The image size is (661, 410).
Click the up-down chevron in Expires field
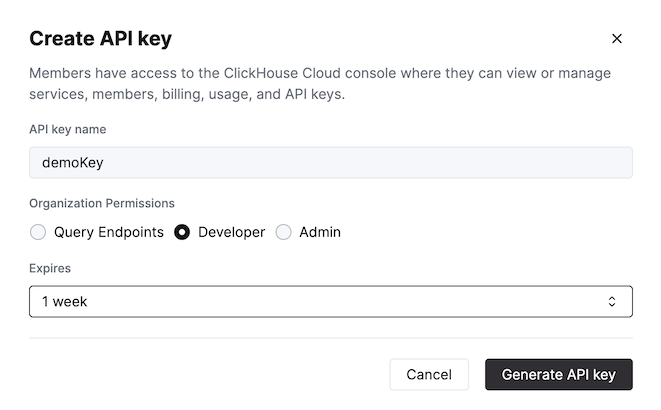tap(612, 301)
